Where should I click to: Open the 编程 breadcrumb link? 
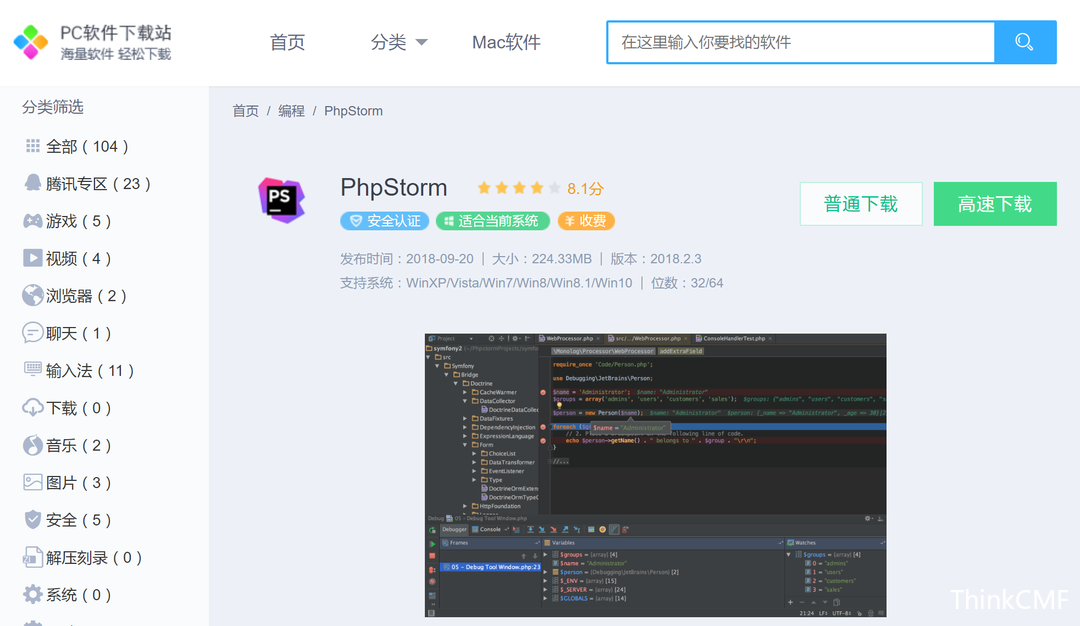291,111
